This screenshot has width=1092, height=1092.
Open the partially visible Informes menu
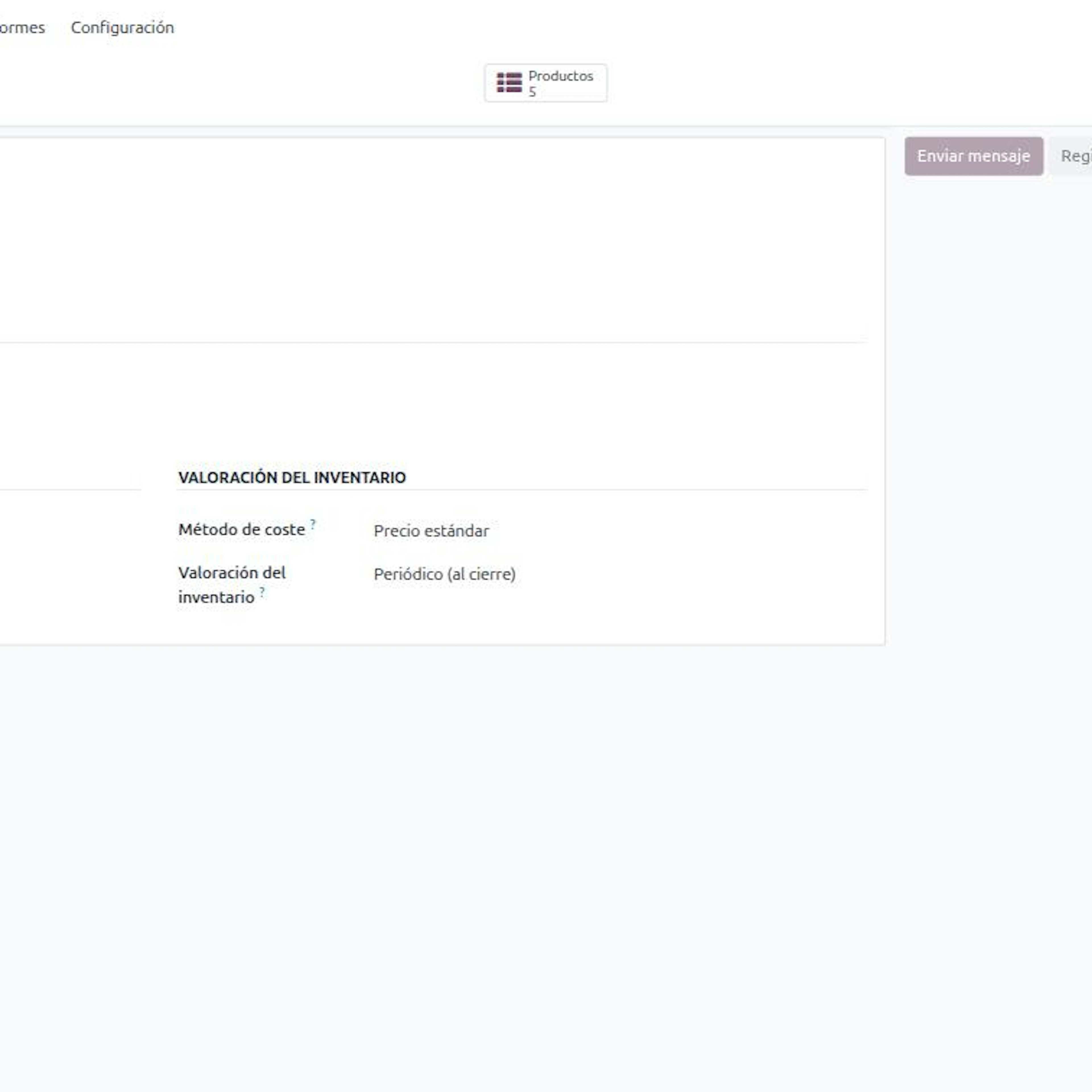click(x=22, y=27)
